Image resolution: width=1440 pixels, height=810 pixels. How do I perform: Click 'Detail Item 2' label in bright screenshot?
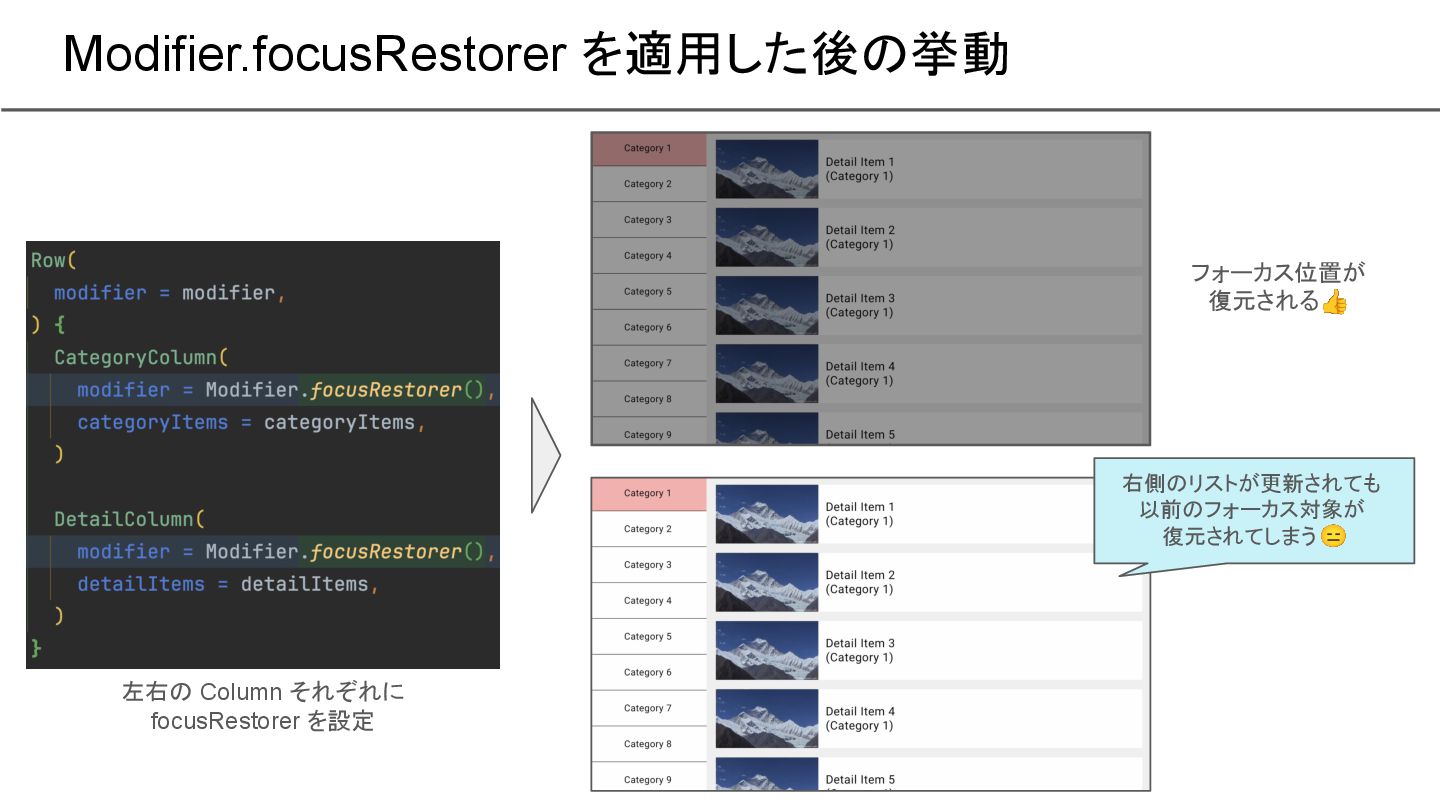coord(860,575)
